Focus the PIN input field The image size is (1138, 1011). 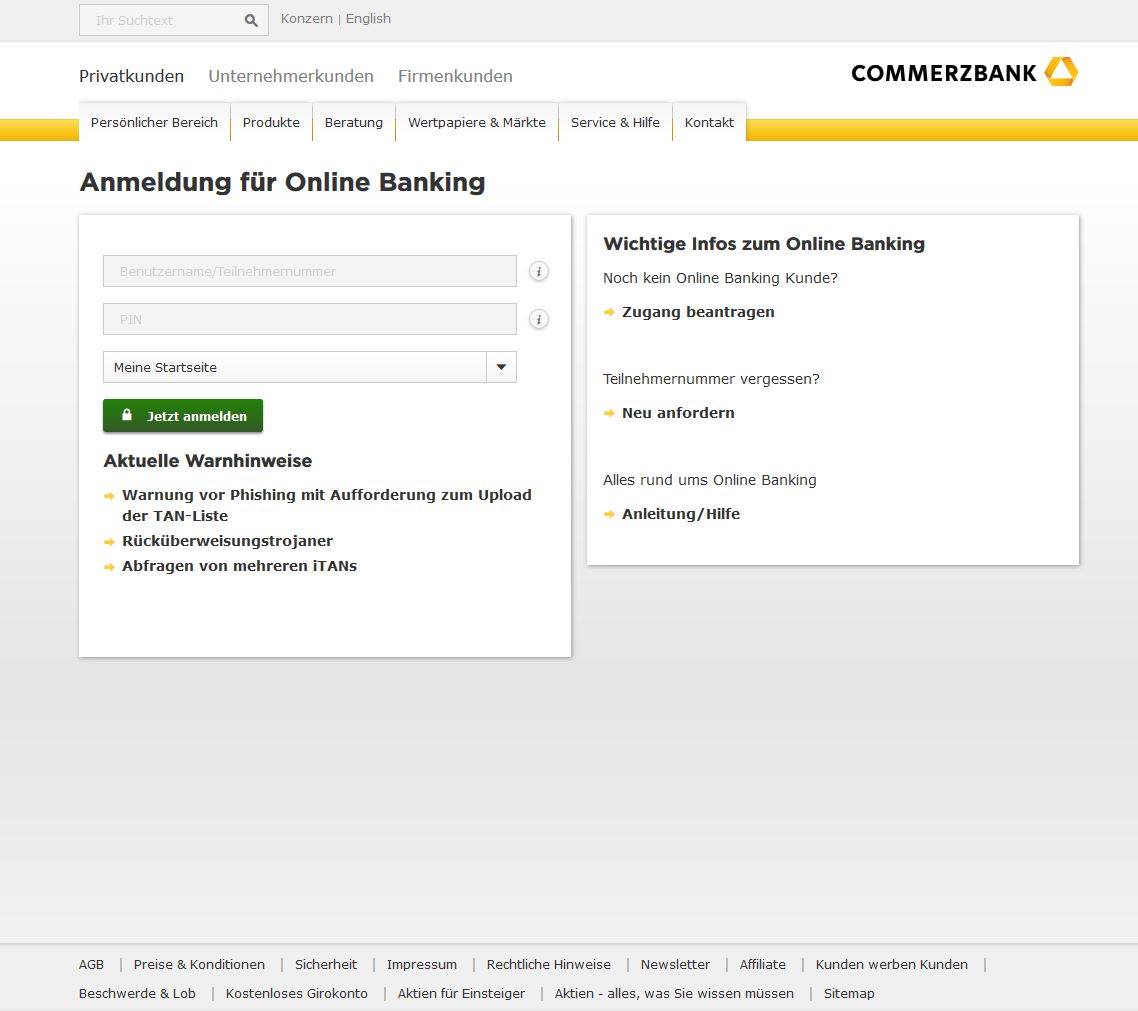pyautogui.click(x=310, y=319)
